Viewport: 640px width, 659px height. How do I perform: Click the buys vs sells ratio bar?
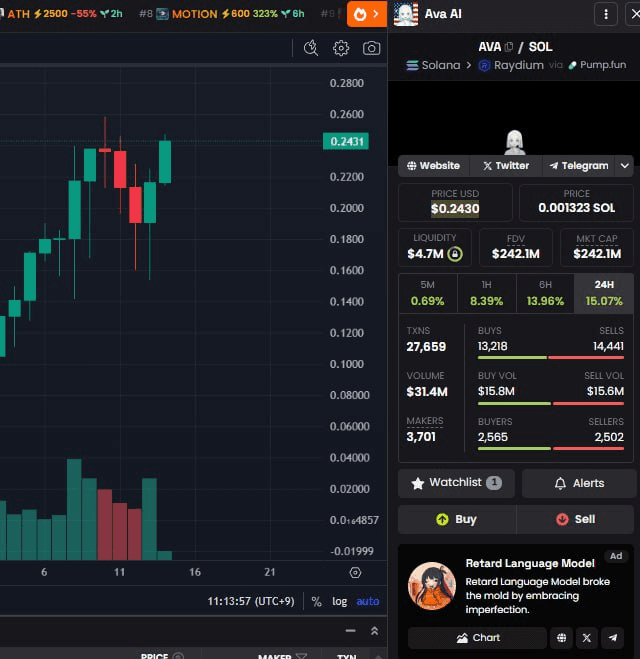550,358
